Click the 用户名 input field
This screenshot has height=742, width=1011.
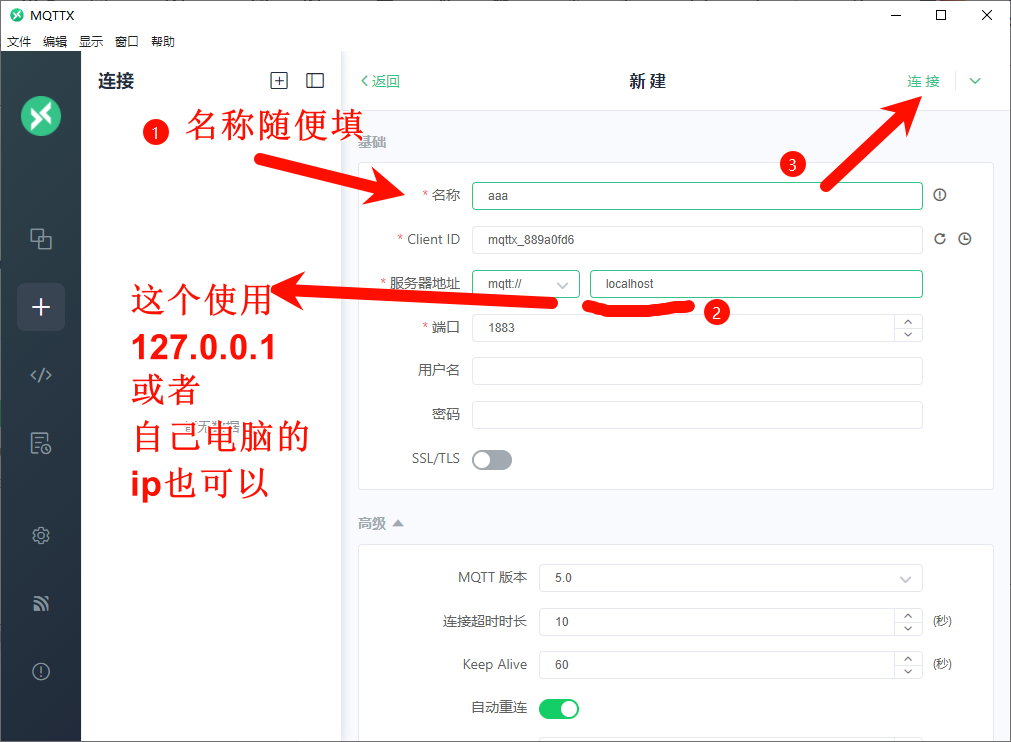tap(697, 371)
